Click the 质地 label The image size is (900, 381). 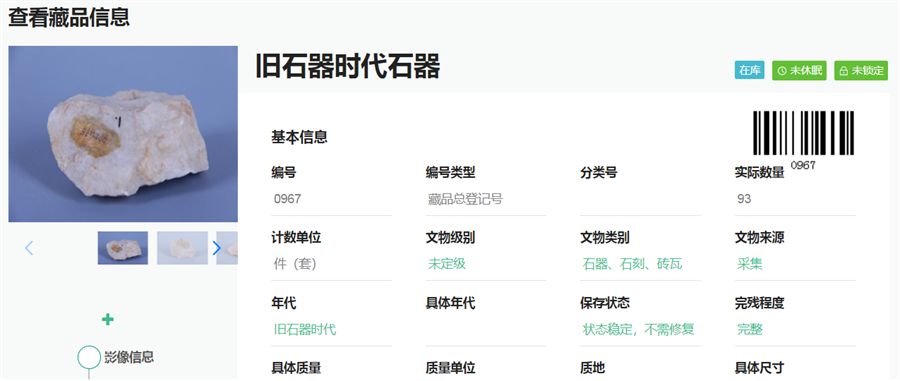point(592,367)
